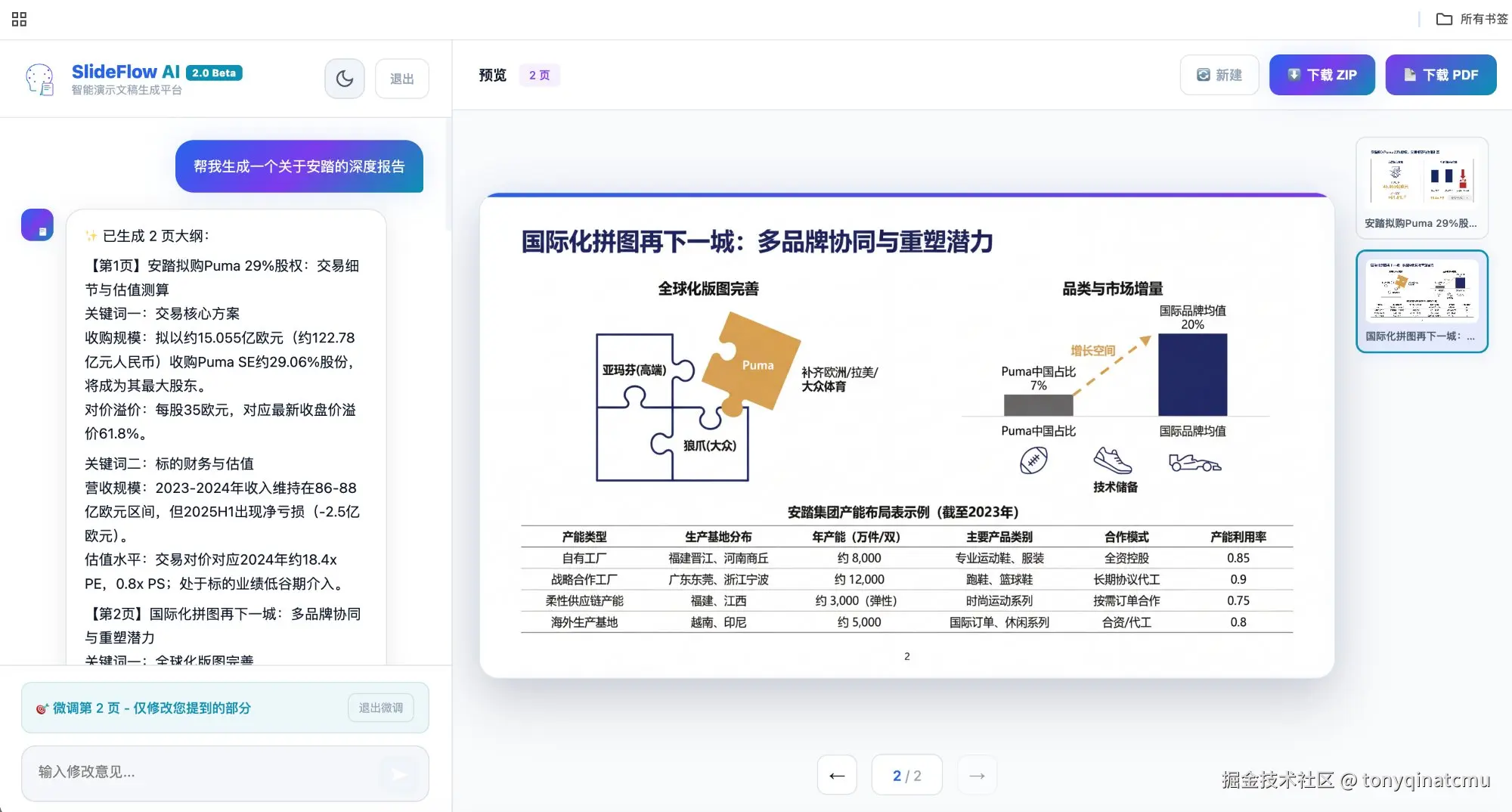Download slides with 下载 ZIP
1512x812 pixels.
pos(1322,75)
